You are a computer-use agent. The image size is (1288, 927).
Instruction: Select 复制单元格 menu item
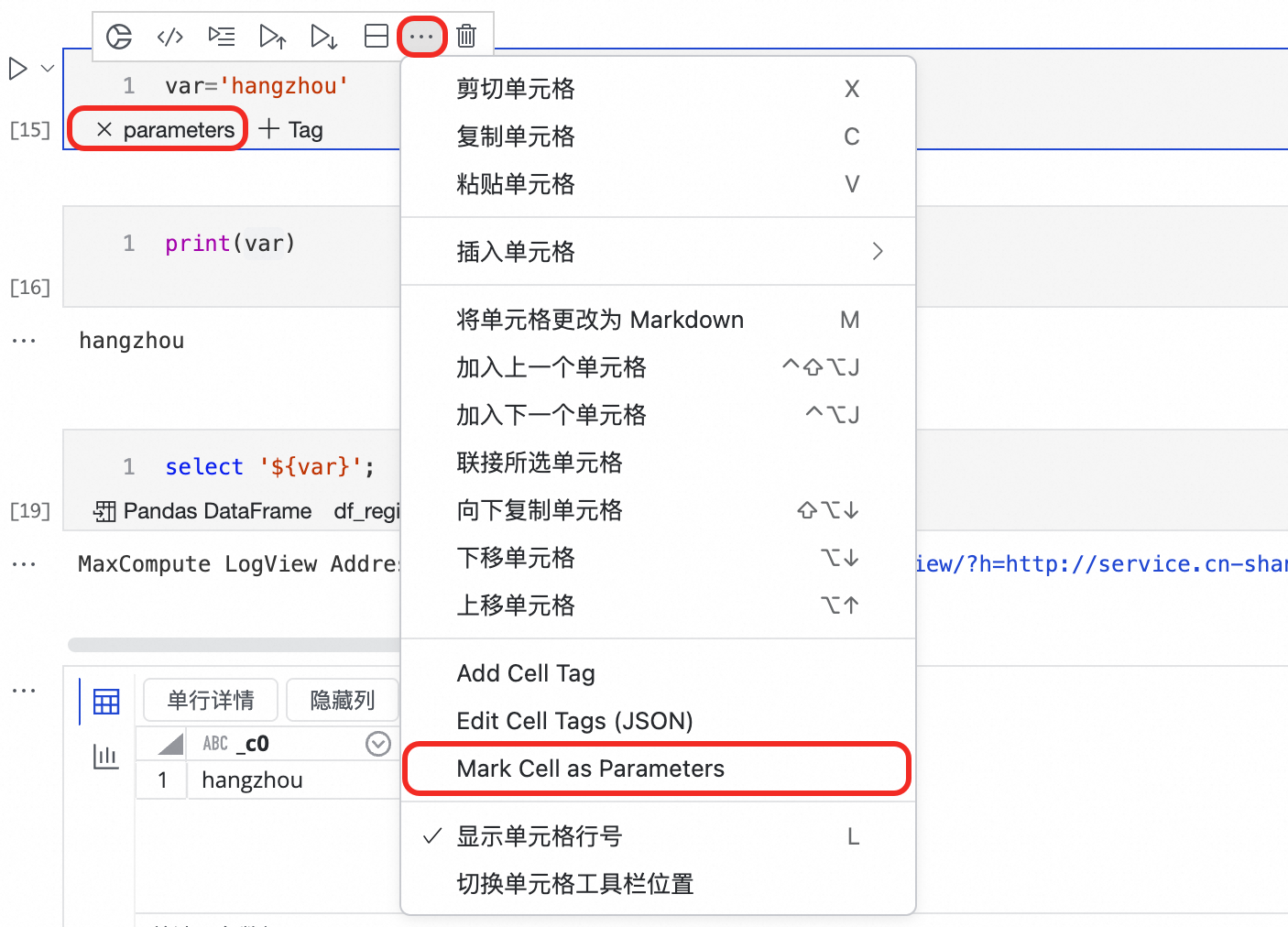(658, 136)
